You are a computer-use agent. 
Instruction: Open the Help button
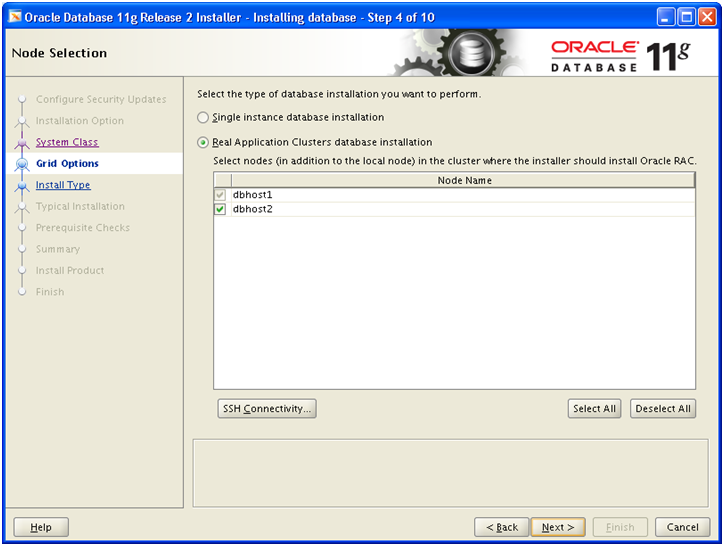[41, 527]
